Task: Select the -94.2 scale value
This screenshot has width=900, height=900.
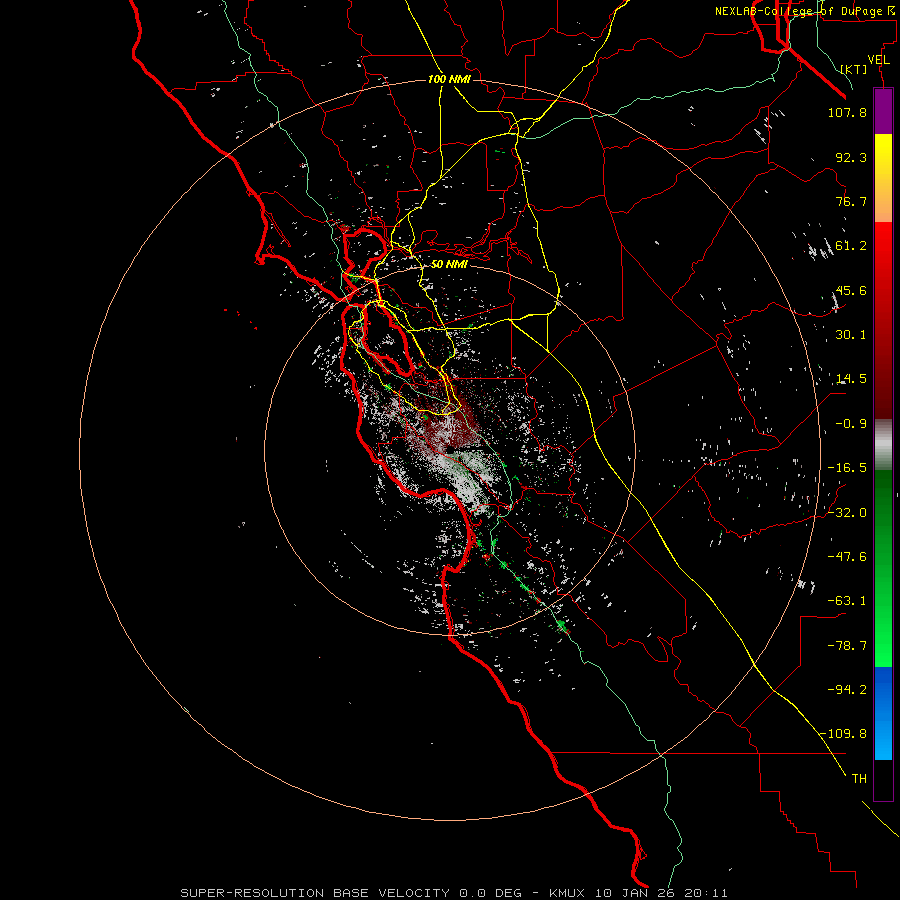Action: click(x=847, y=689)
